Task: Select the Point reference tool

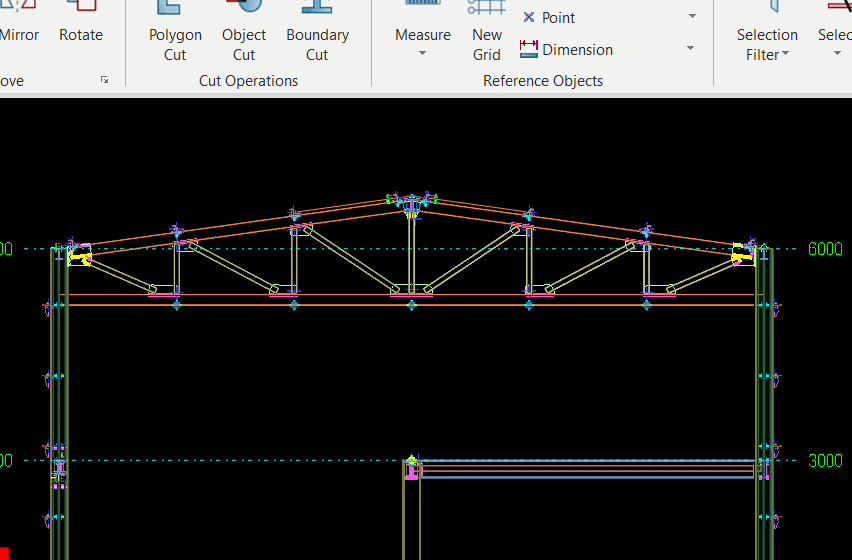Action: 549,17
